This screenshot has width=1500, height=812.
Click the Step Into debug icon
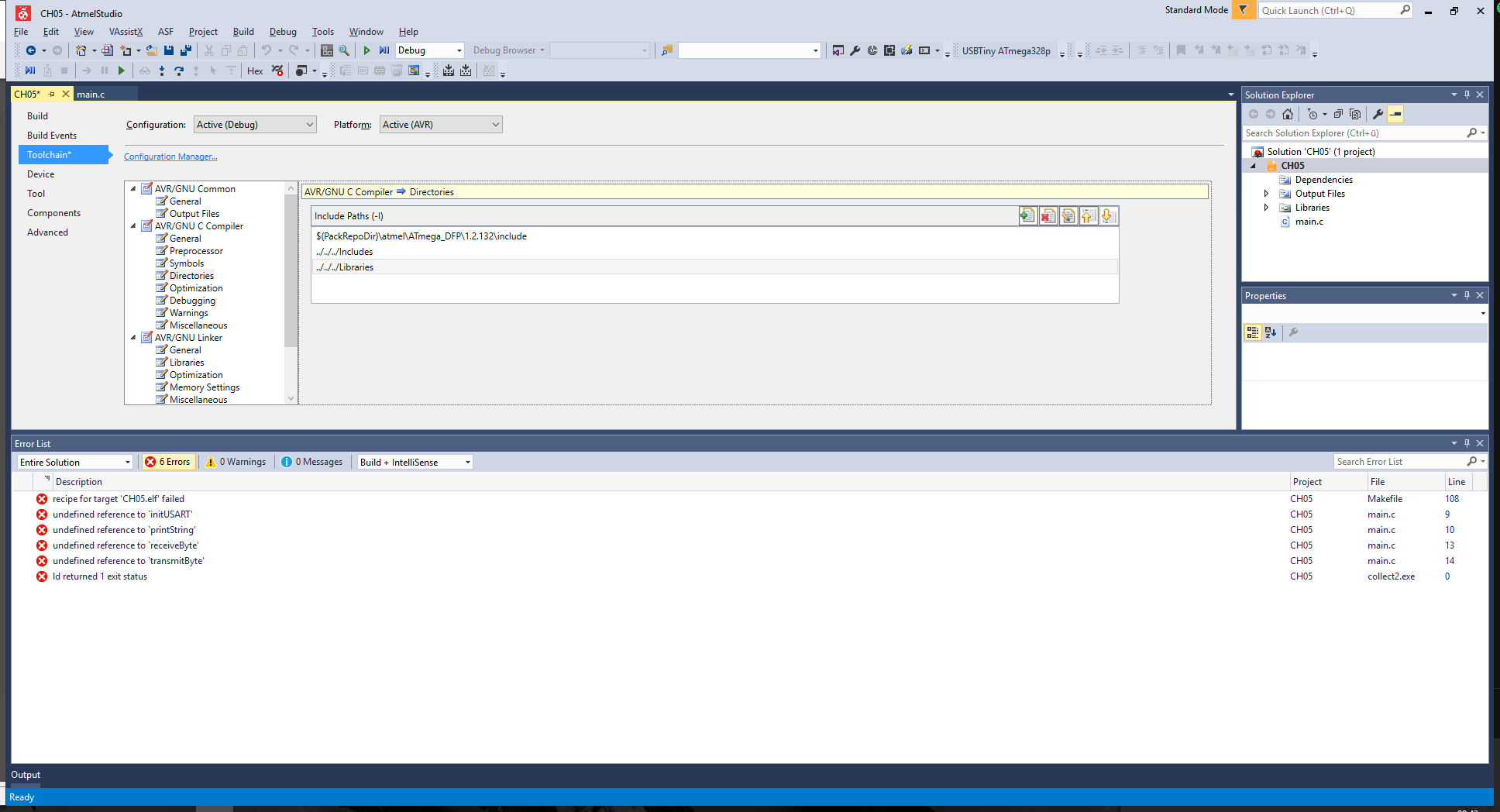point(162,71)
